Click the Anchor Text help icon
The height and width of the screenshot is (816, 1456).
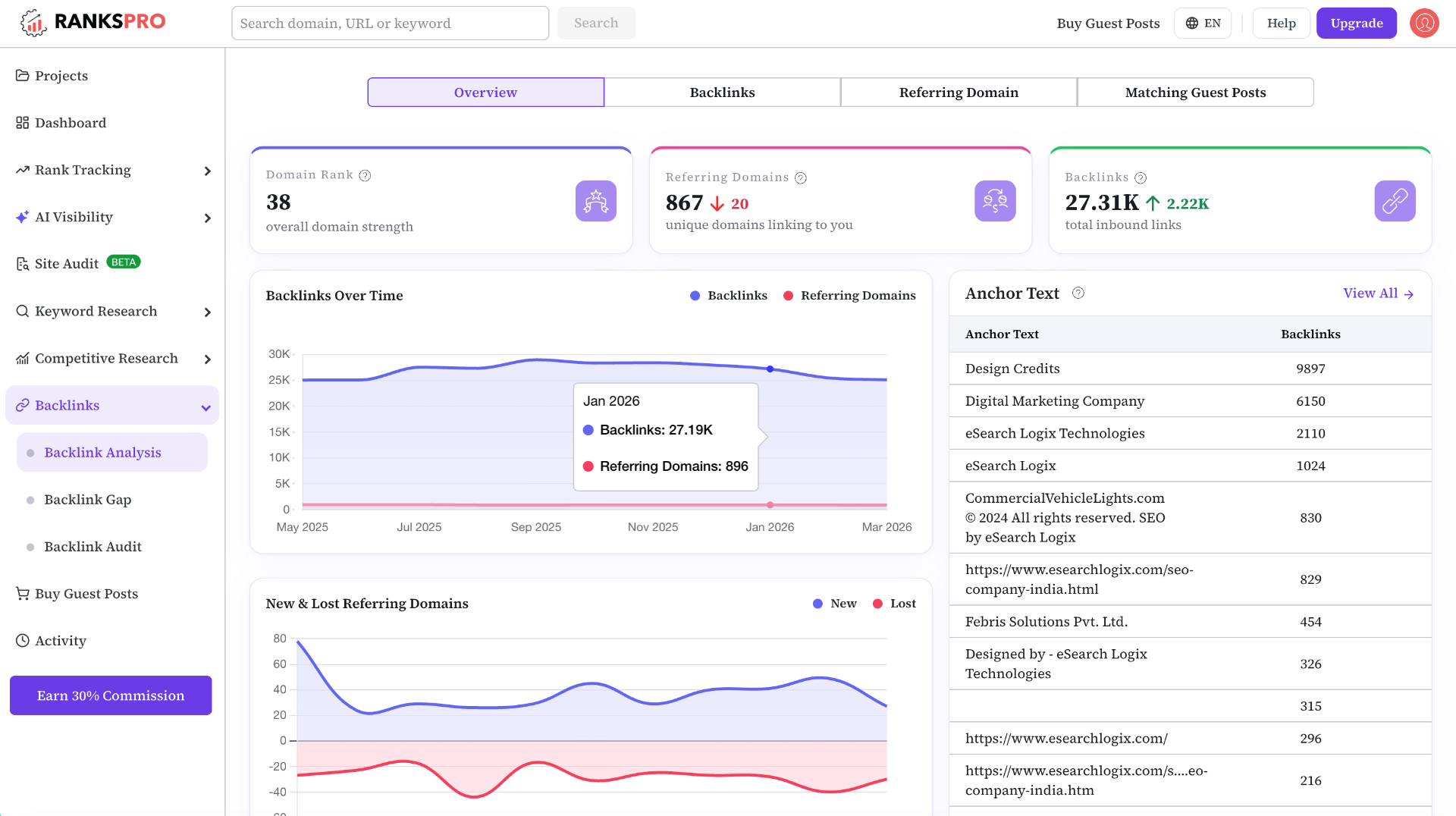coord(1078,293)
